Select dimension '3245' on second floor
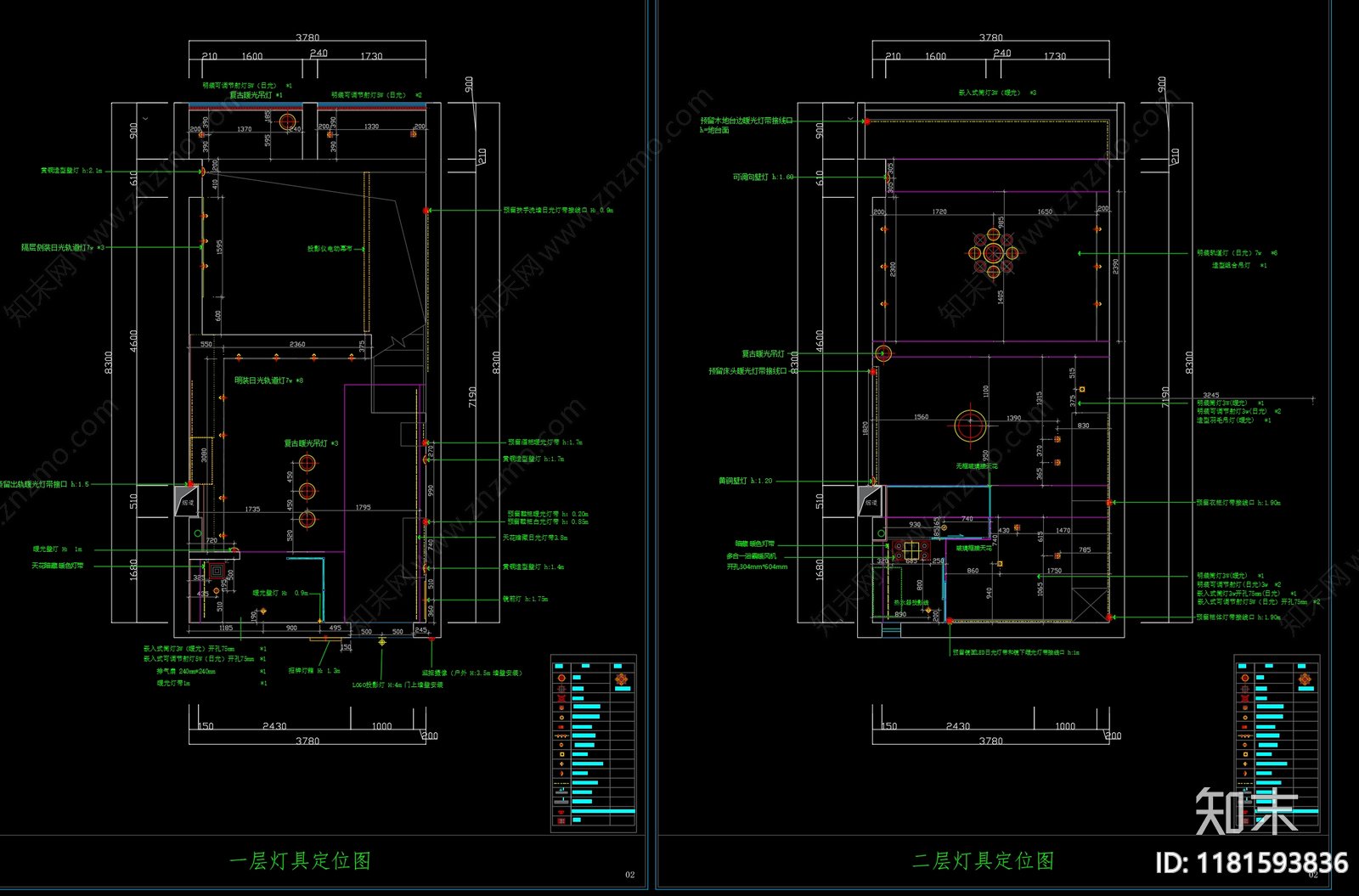Screen dimensions: 1359x896 click(1211, 395)
